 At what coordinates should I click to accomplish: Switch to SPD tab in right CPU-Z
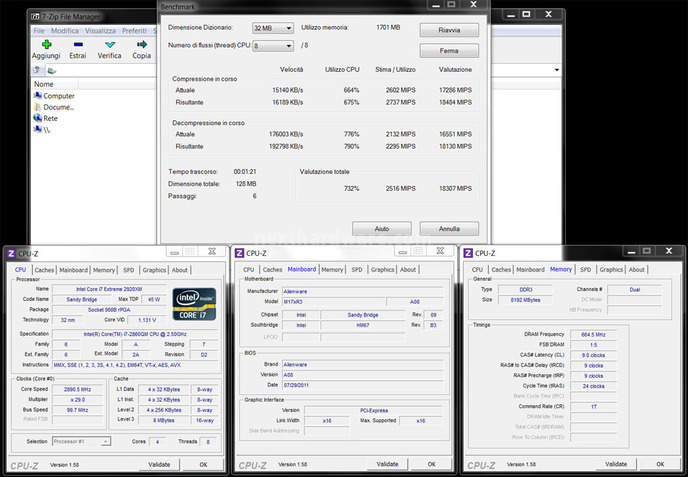coord(586,269)
